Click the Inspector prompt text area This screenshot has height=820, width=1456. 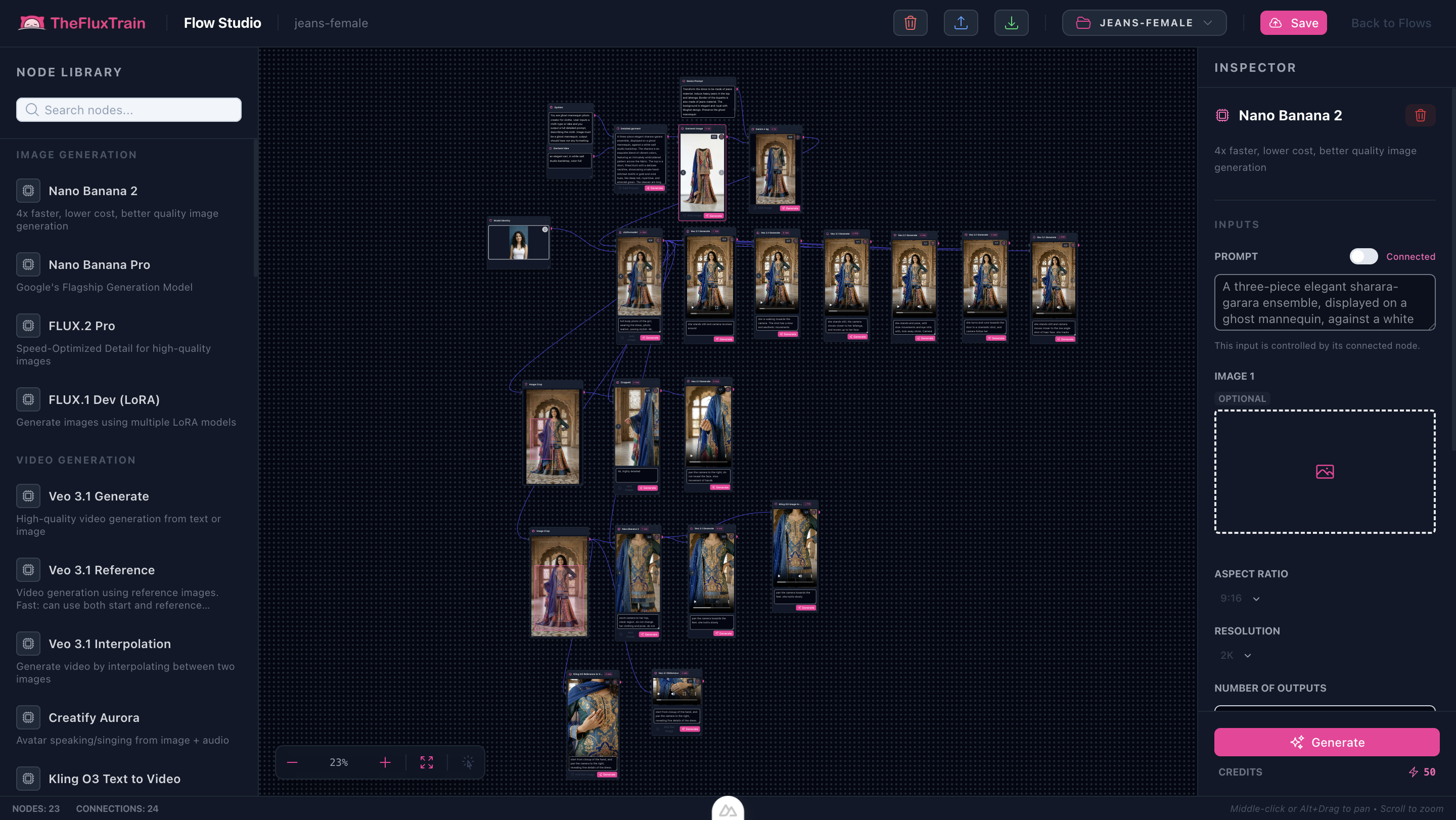click(1325, 302)
